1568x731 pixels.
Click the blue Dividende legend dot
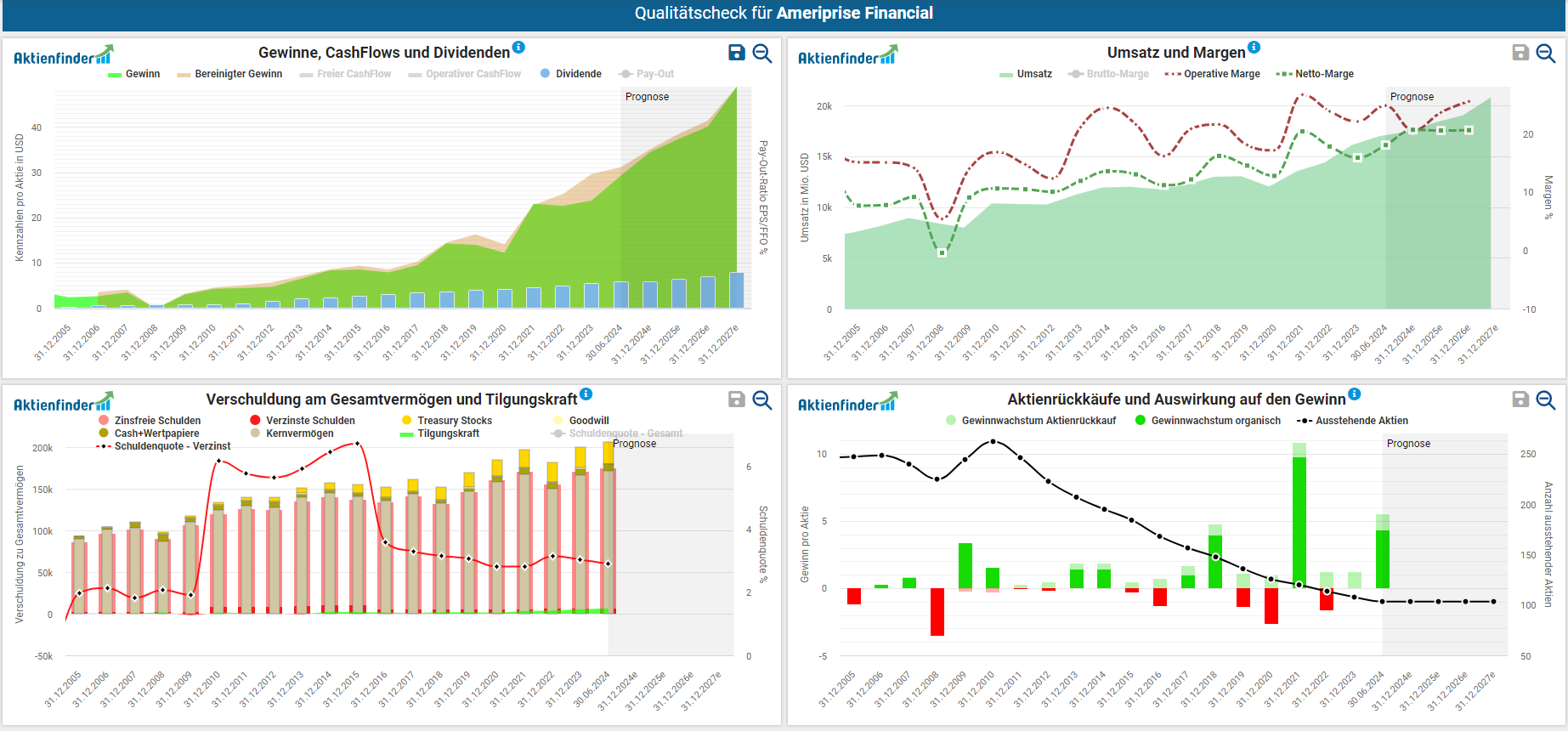[x=545, y=74]
